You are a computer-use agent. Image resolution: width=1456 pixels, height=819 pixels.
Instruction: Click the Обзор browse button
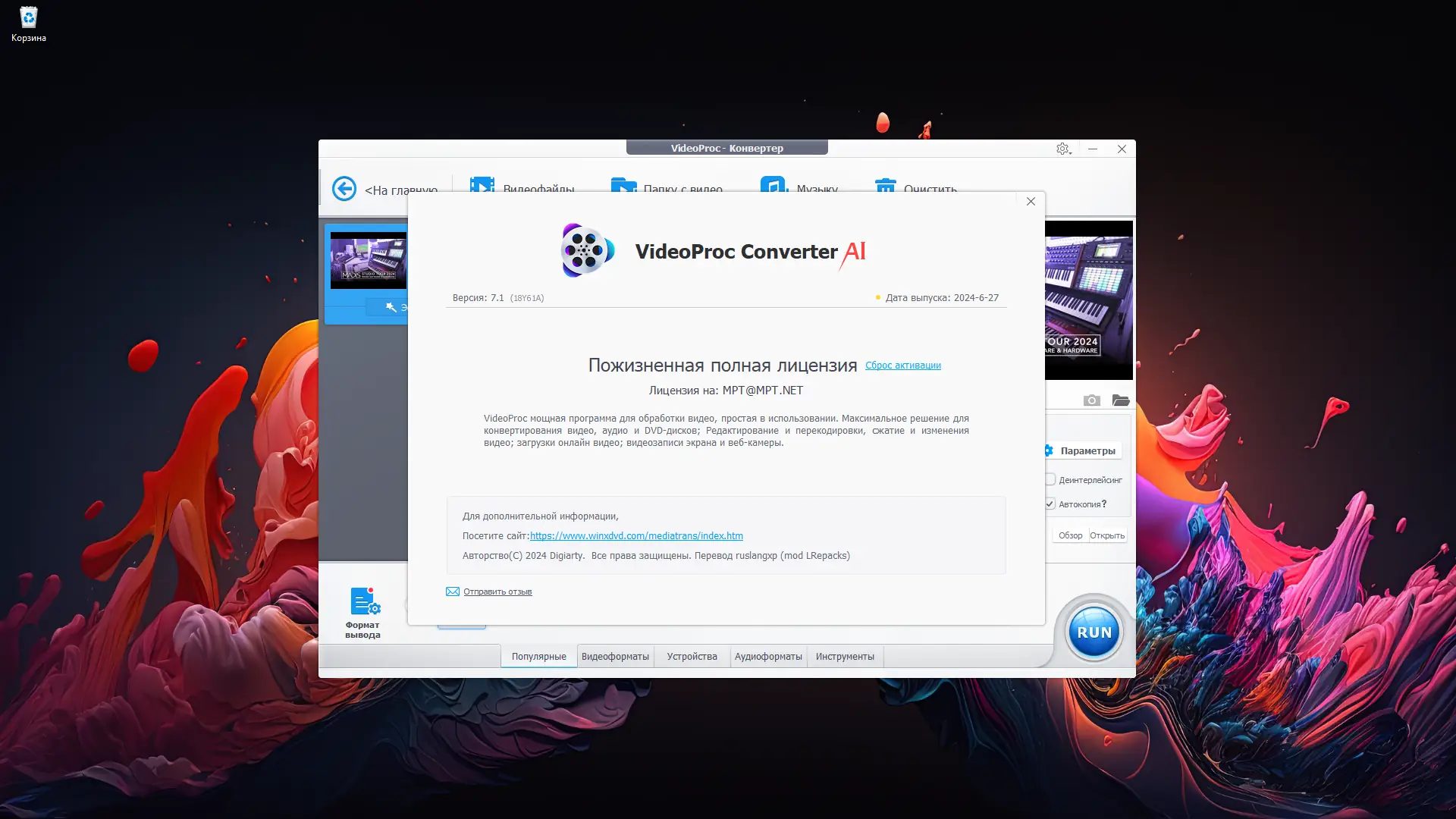tap(1070, 535)
